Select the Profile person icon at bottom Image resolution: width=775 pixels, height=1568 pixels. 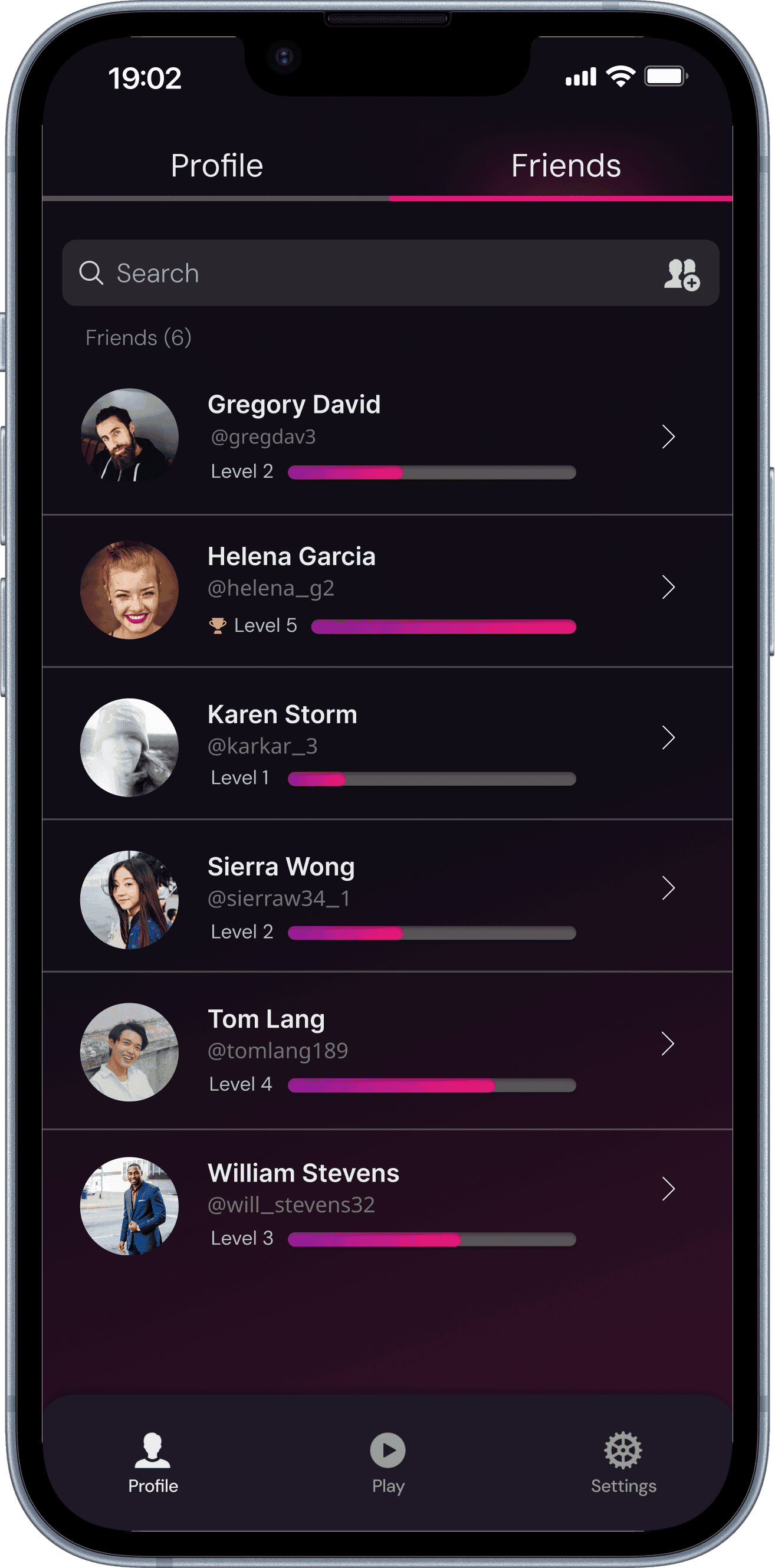pyautogui.click(x=152, y=1450)
